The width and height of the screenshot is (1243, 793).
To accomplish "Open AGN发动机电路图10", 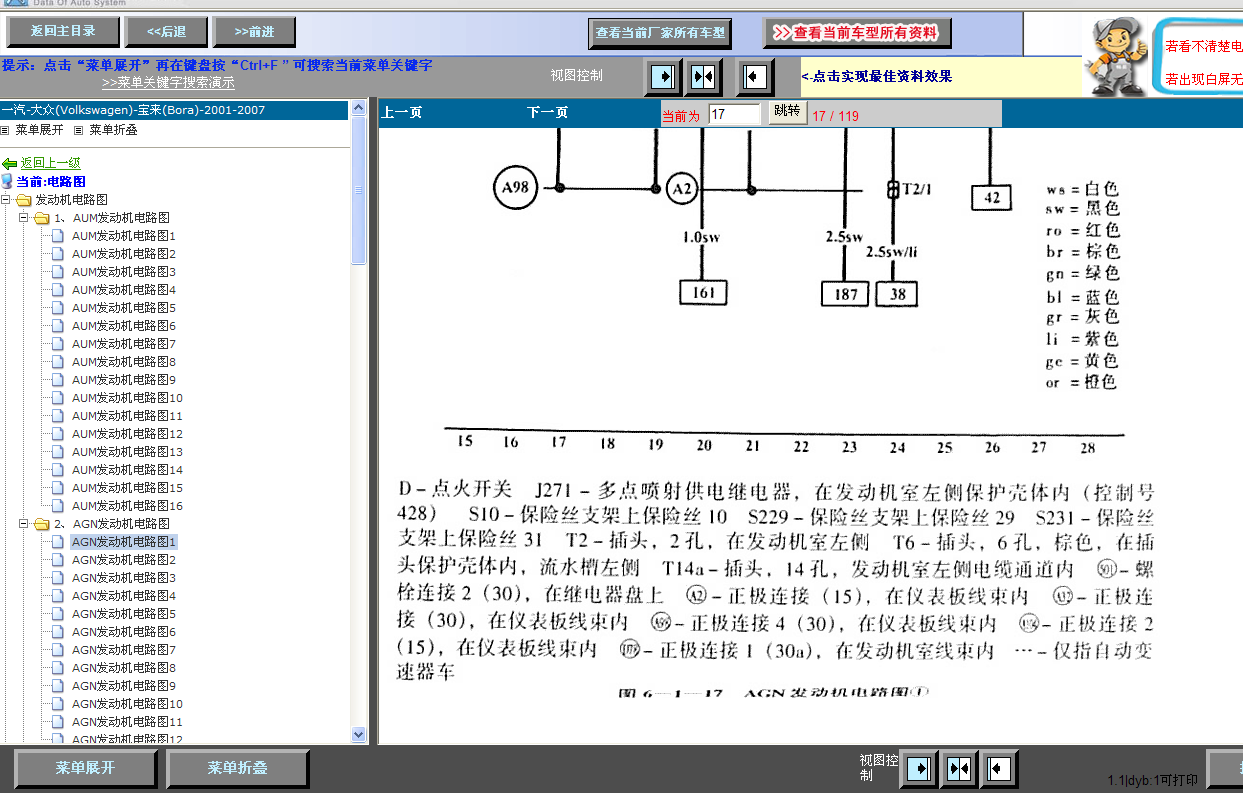I will [127, 704].
